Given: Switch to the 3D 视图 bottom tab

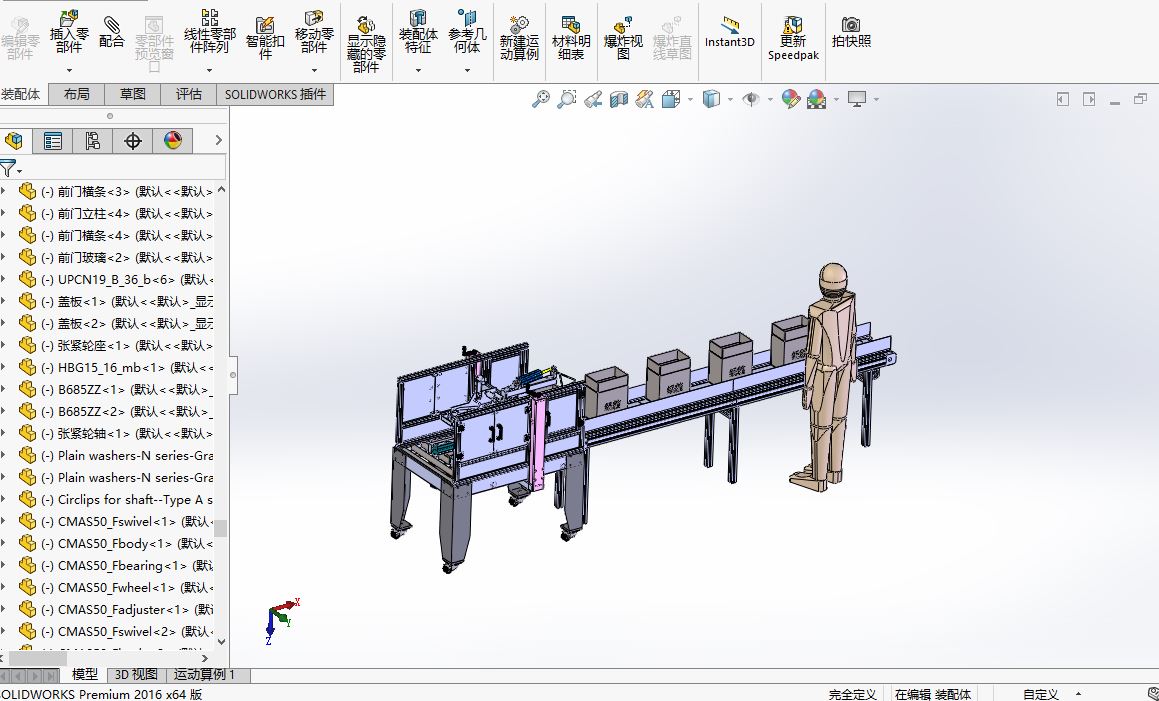Looking at the screenshot, I should point(137,674).
